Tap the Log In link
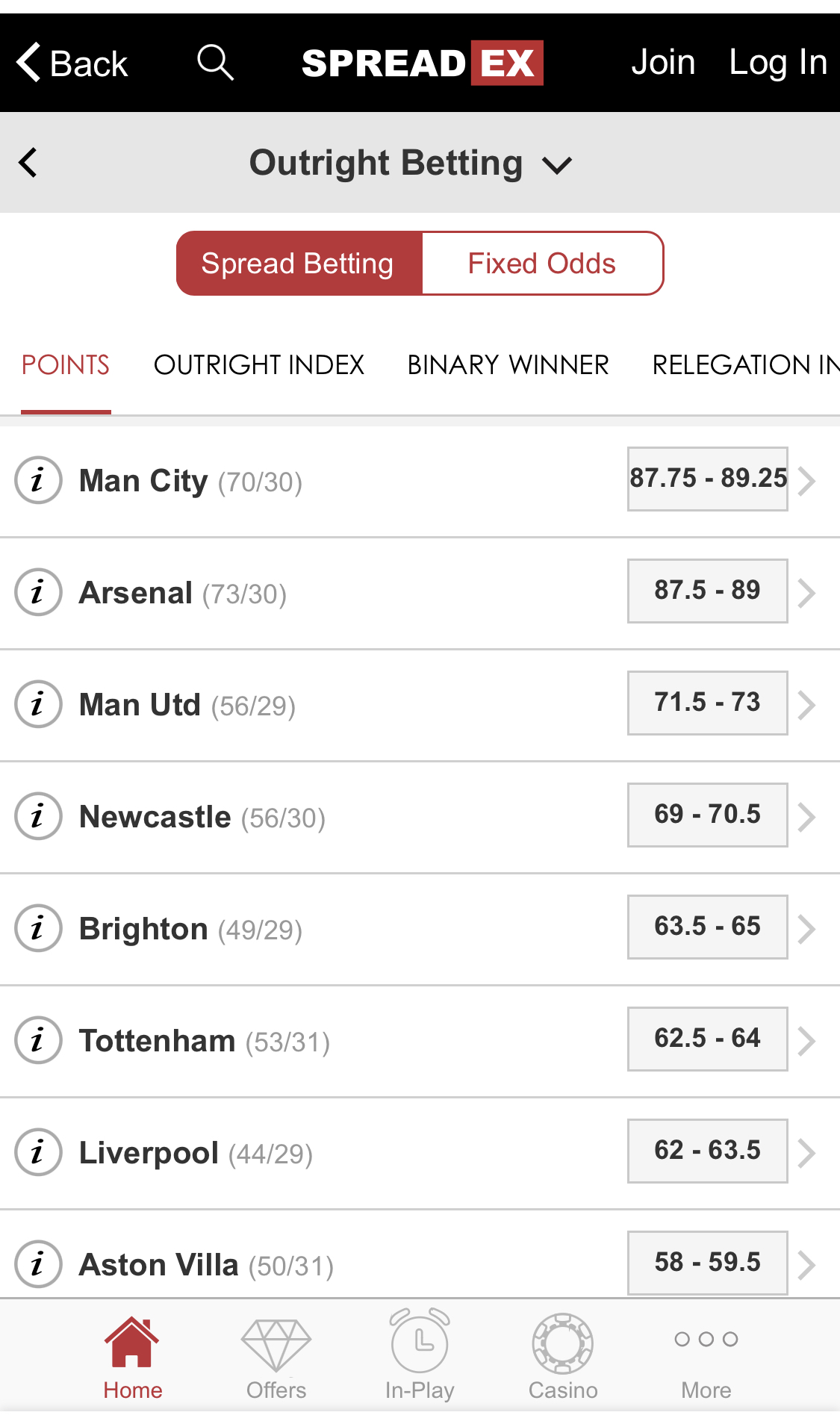Screen dimensions: 840x1421 click(778, 63)
